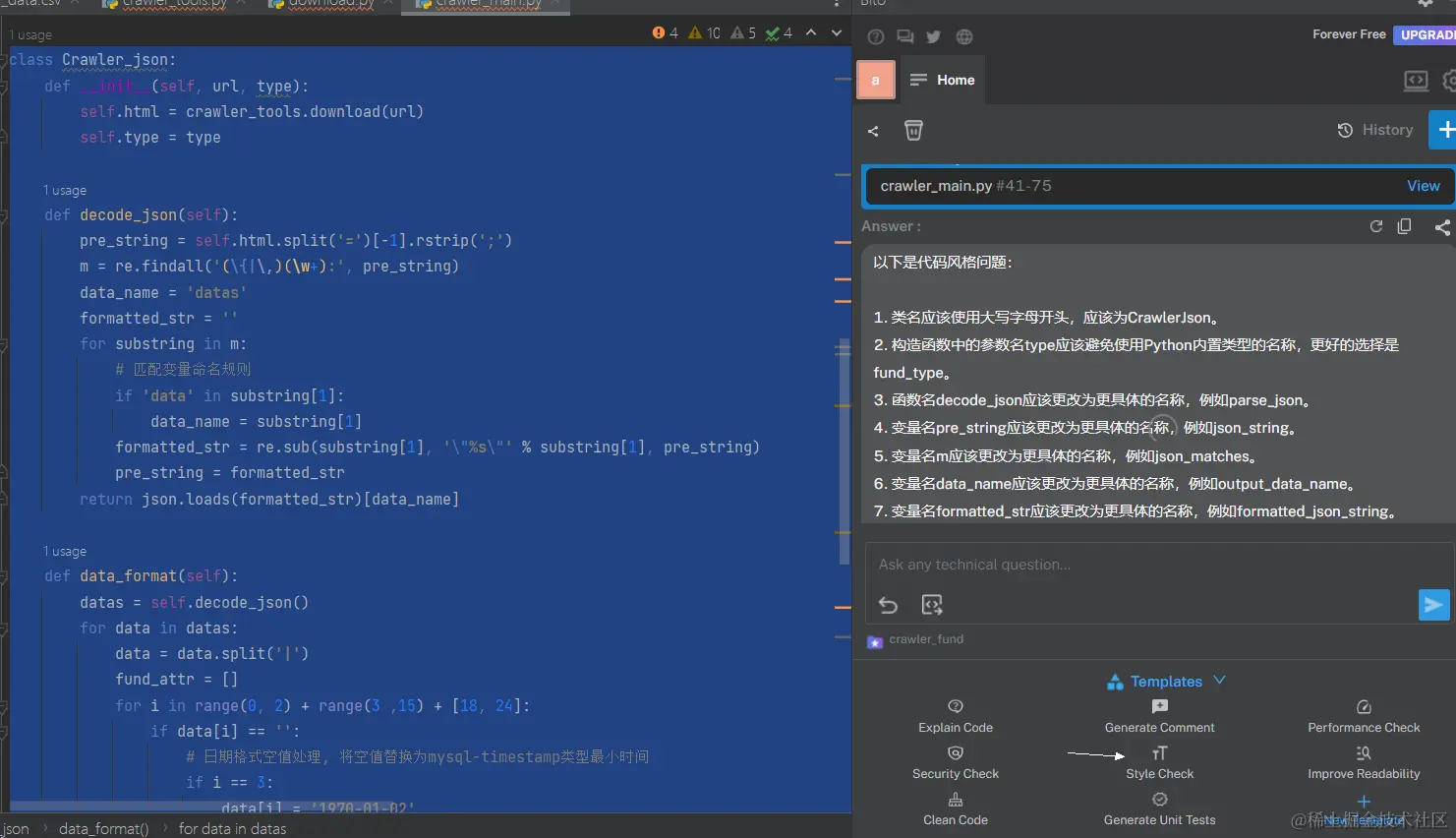Open the globe website icon
This screenshot has width=1456, height=838.
[964, 36]
